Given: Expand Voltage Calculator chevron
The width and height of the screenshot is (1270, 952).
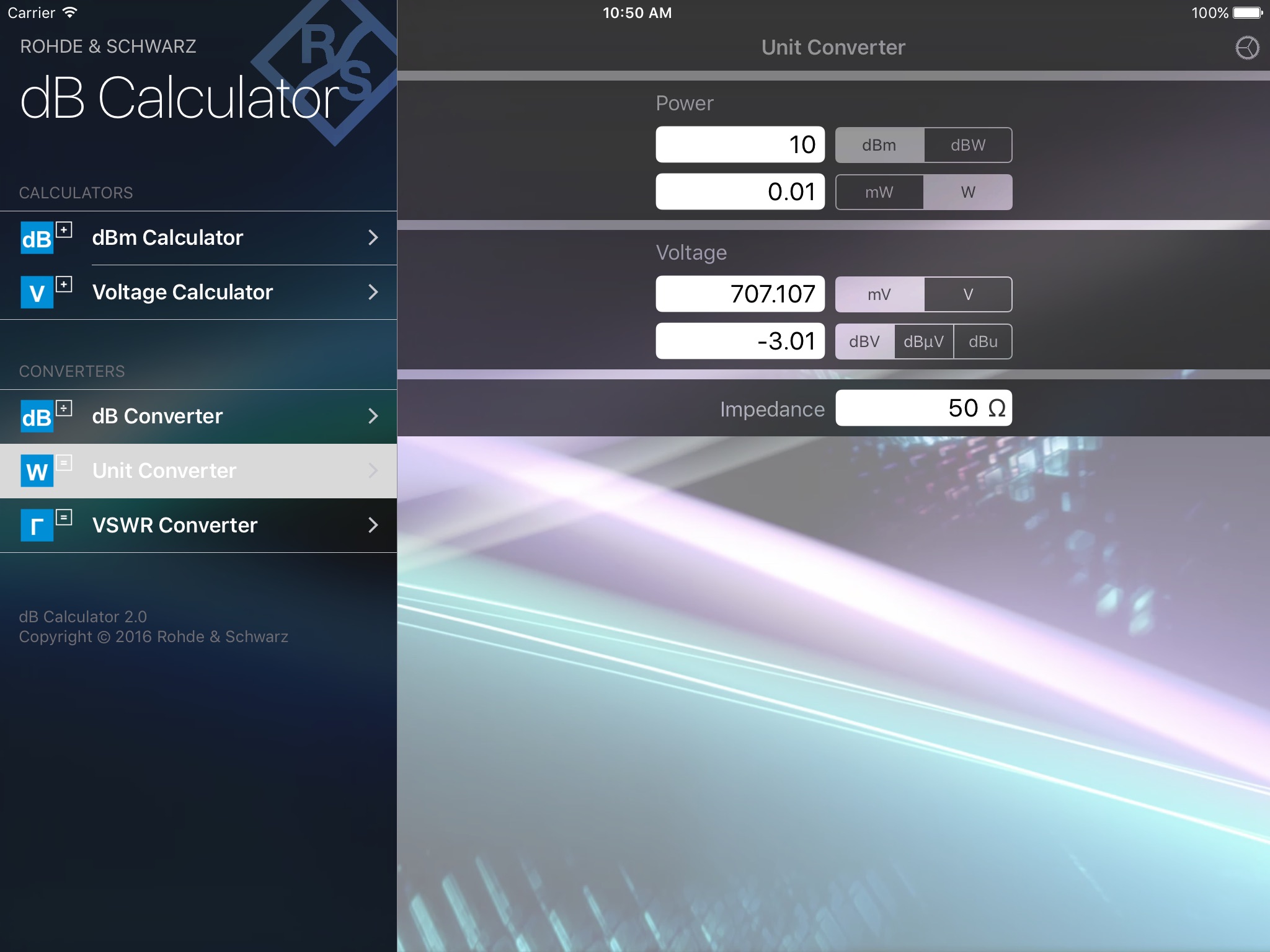Looking at the screenshot, I should 373,292.
